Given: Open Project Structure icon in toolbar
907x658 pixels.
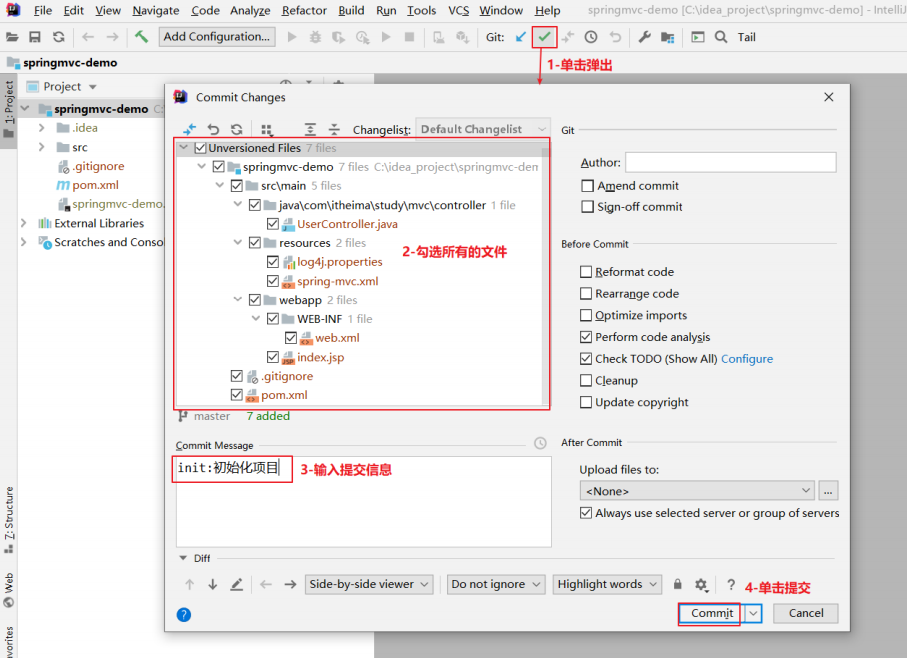Looking at the screenshot, I should [668, 37].
